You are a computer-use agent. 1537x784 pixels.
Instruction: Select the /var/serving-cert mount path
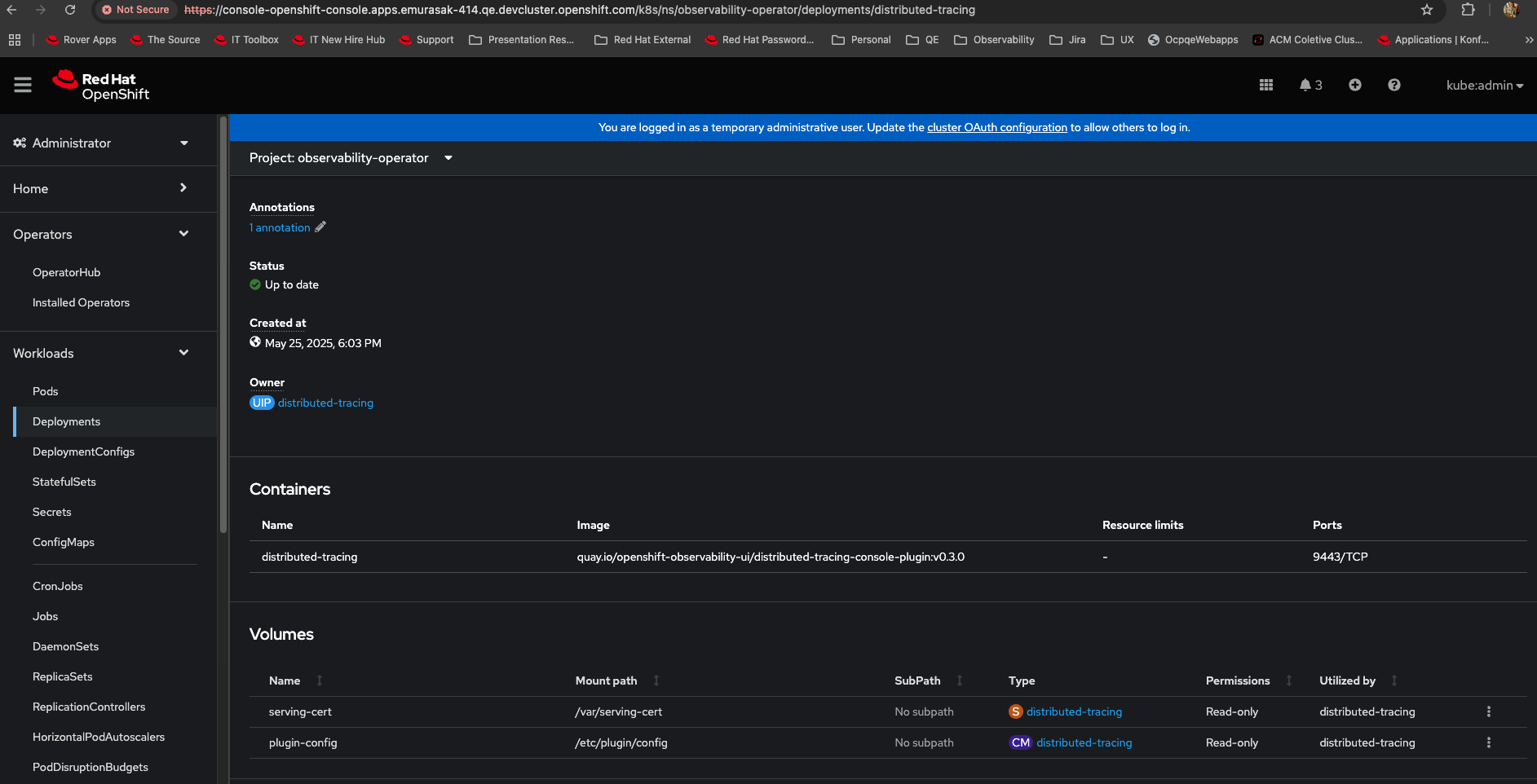coord(619,711)
